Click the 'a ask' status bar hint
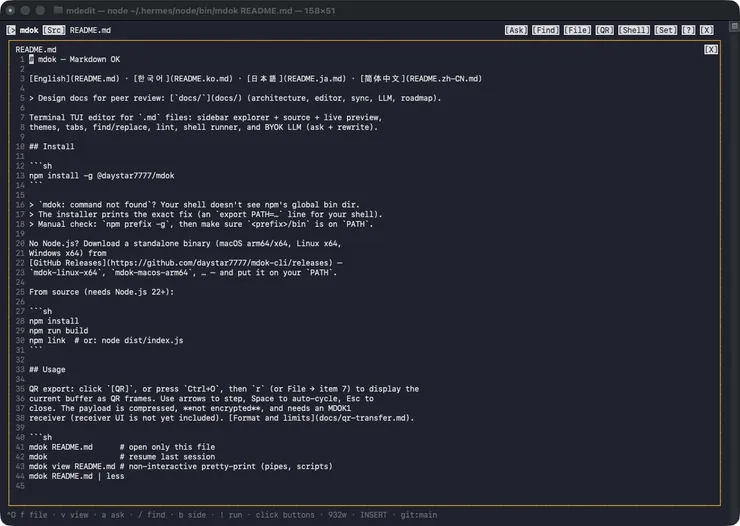The height and width of the screenshot is (526, 740). tap(113, 515)
